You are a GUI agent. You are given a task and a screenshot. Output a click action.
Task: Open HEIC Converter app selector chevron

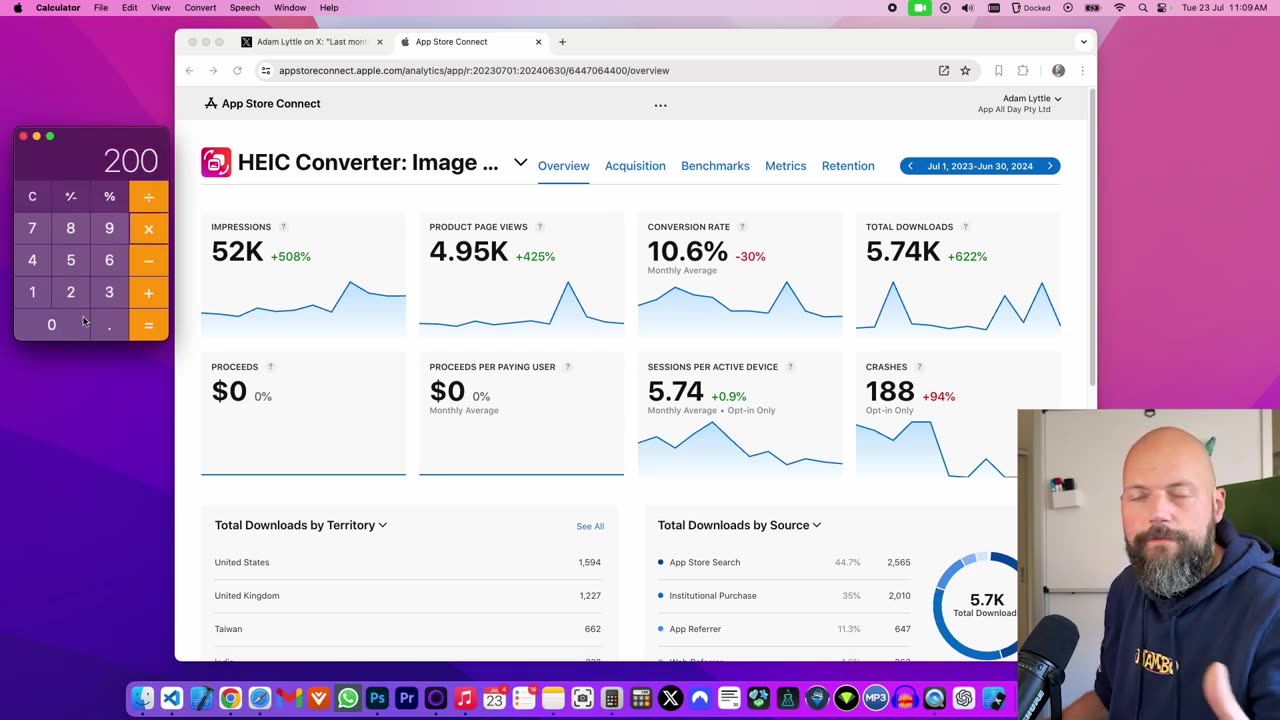point(520,163)
